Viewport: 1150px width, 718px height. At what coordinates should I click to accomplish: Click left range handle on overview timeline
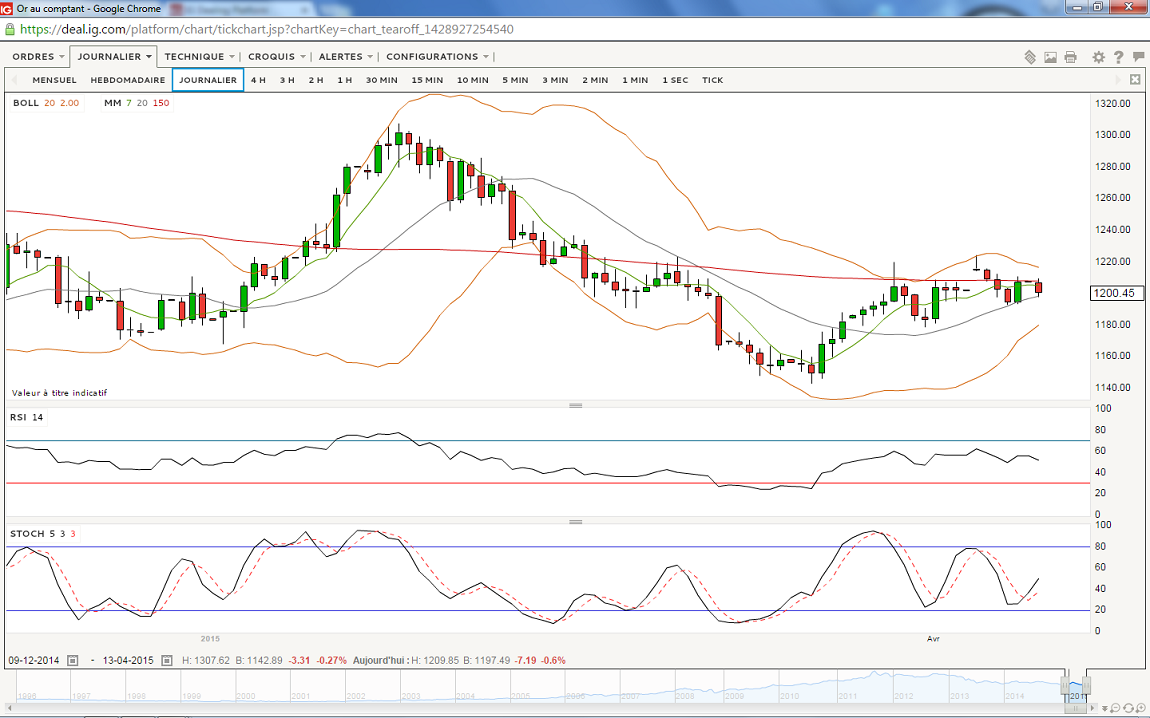pos(1065,686)
